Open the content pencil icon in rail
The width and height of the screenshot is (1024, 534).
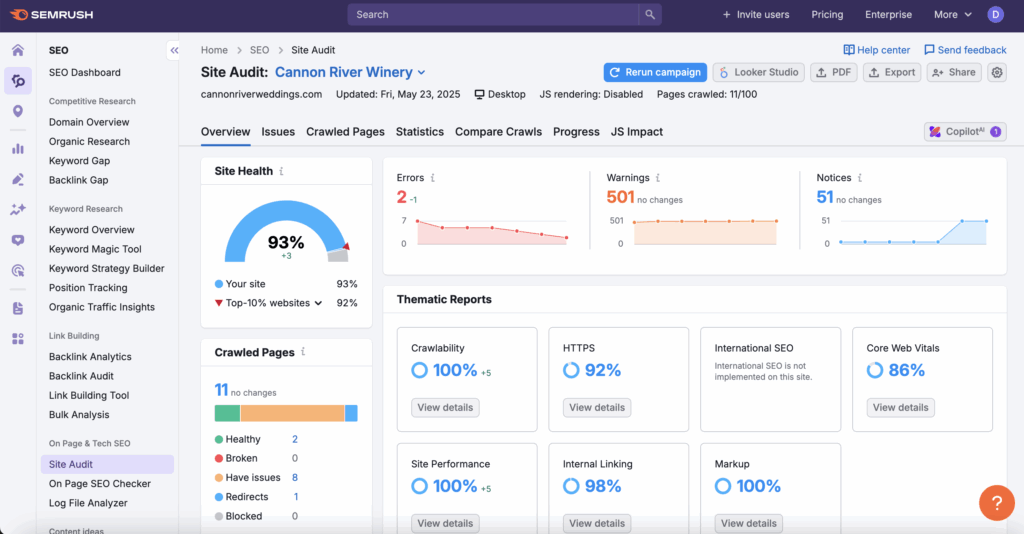[18, 180]
